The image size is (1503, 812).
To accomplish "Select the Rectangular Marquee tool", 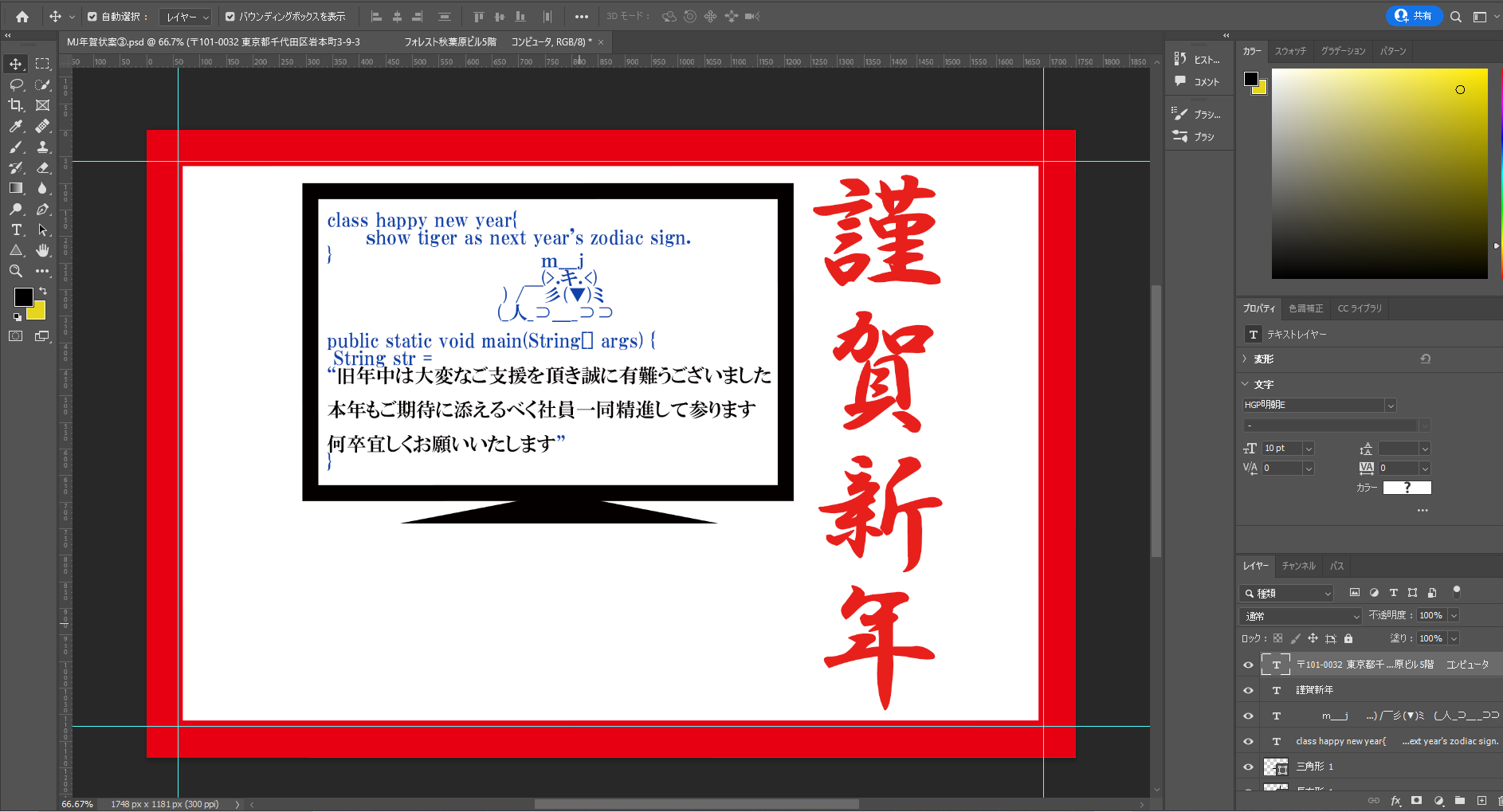I will 43,64.
